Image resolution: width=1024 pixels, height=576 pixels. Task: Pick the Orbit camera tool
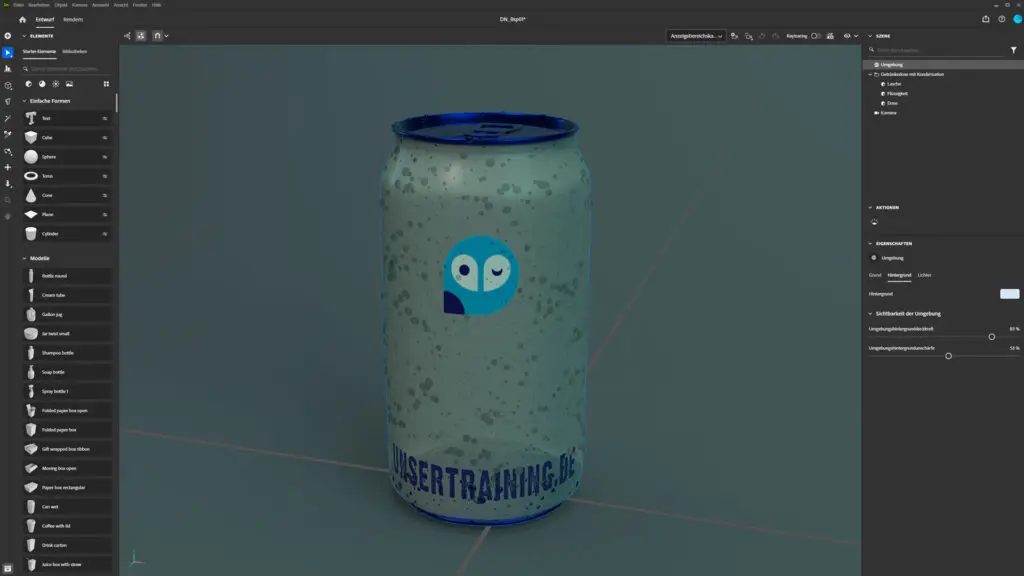coord(8,152)
